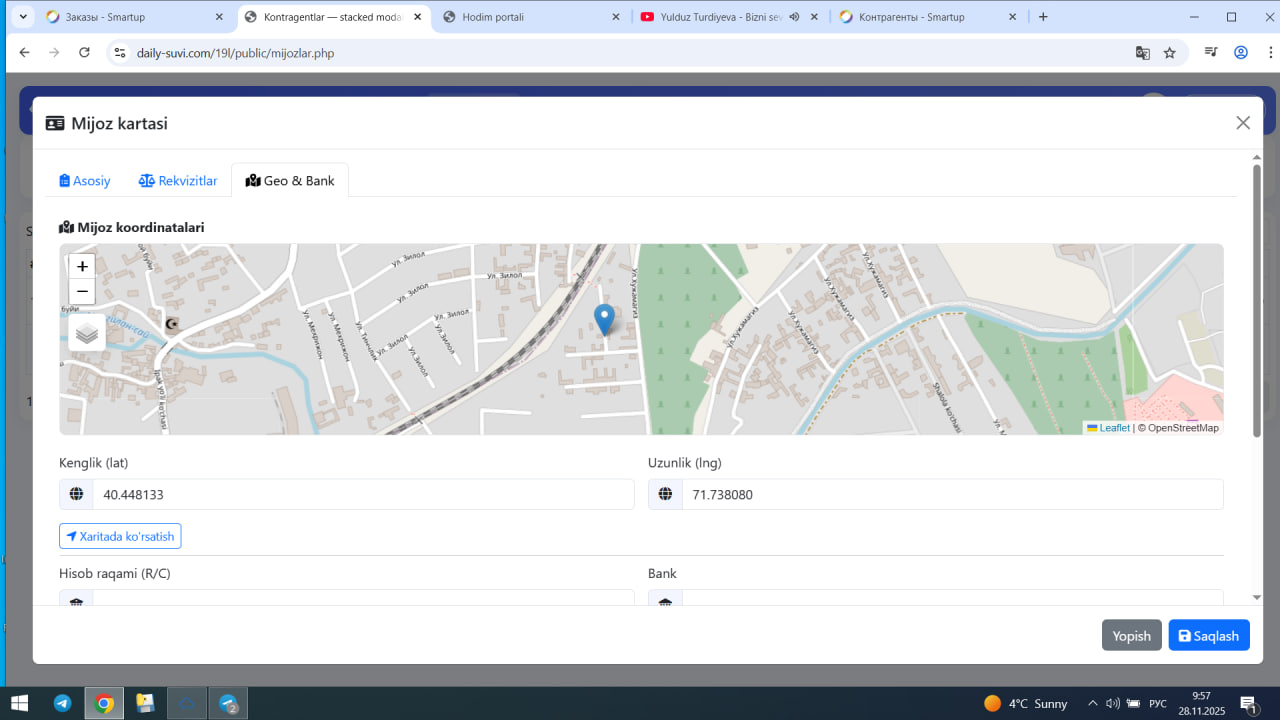This screenshot has width=1280, height=720.
Task: Close the Mijoz kartasi dialog with X
Action: (1243, 123)
